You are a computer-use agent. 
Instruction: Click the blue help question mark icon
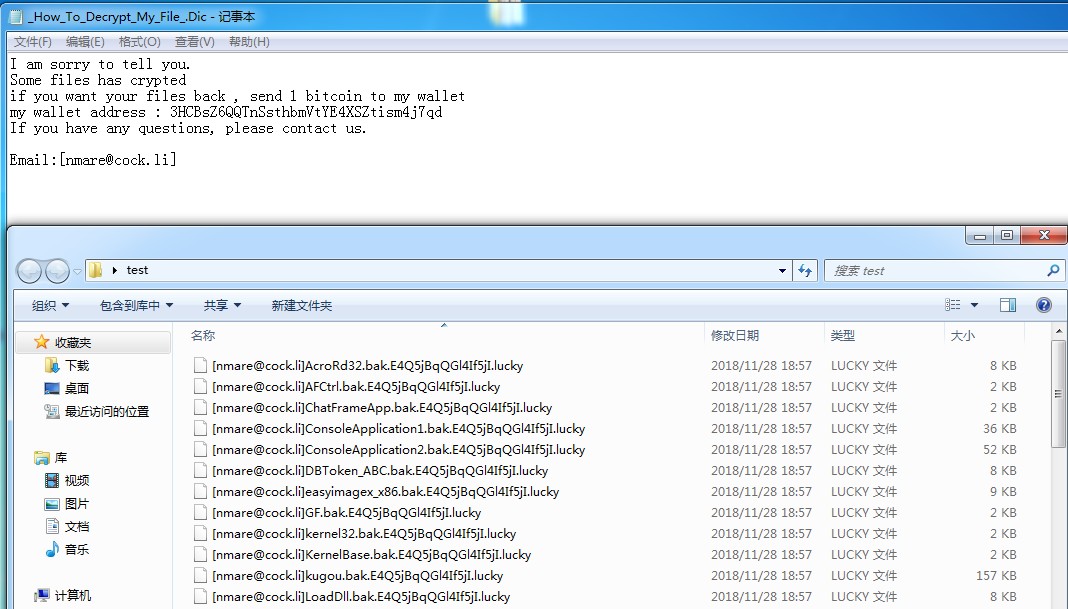pos(1043,304)
